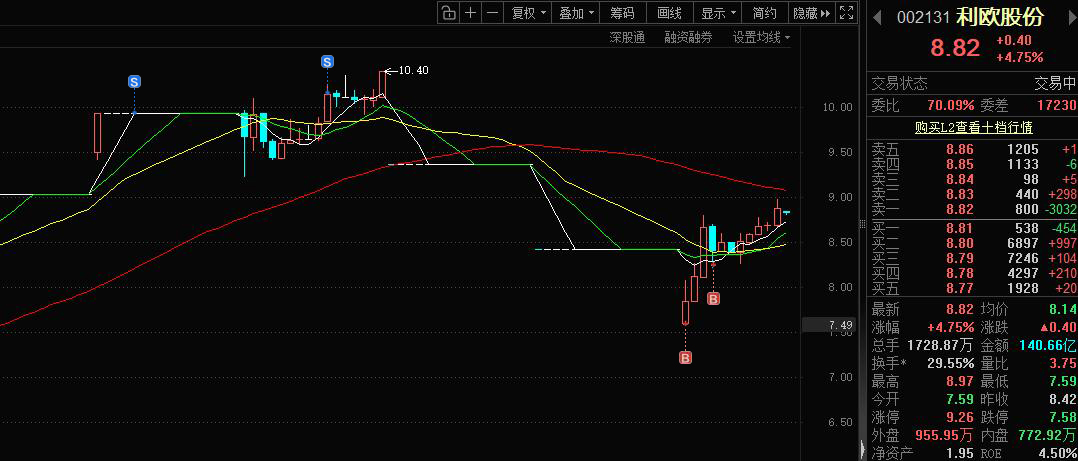Click 换手 value 29.55%
The height and width of the screenshot is (461, 1078).
(951, 363)
